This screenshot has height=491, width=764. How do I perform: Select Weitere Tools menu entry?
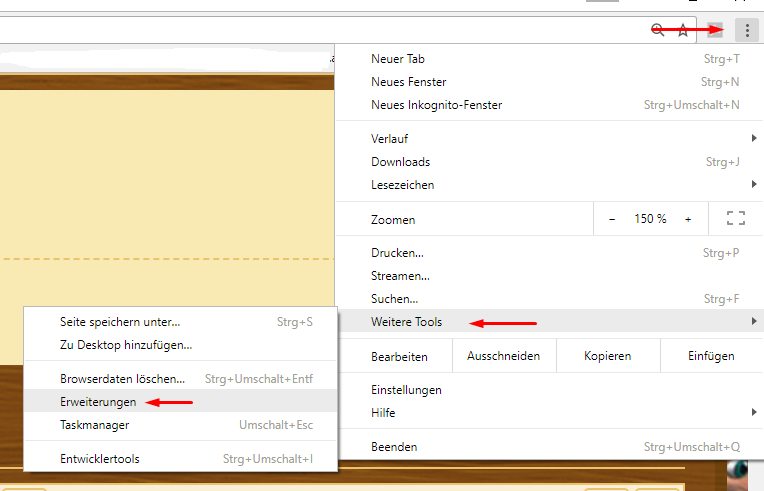tap(407, 322)
